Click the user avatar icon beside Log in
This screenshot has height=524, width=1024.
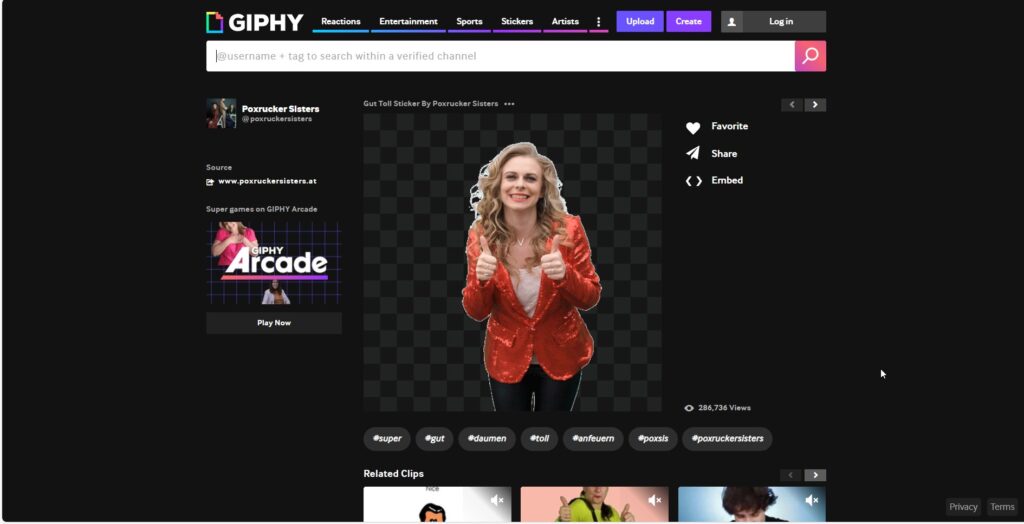(731, 22)
